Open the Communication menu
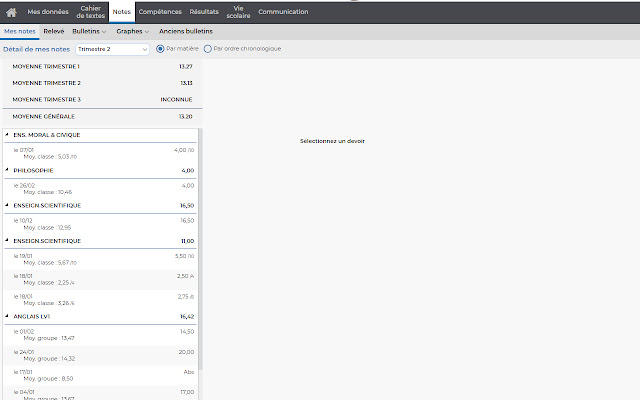640x400 pixels. (283, 12)
